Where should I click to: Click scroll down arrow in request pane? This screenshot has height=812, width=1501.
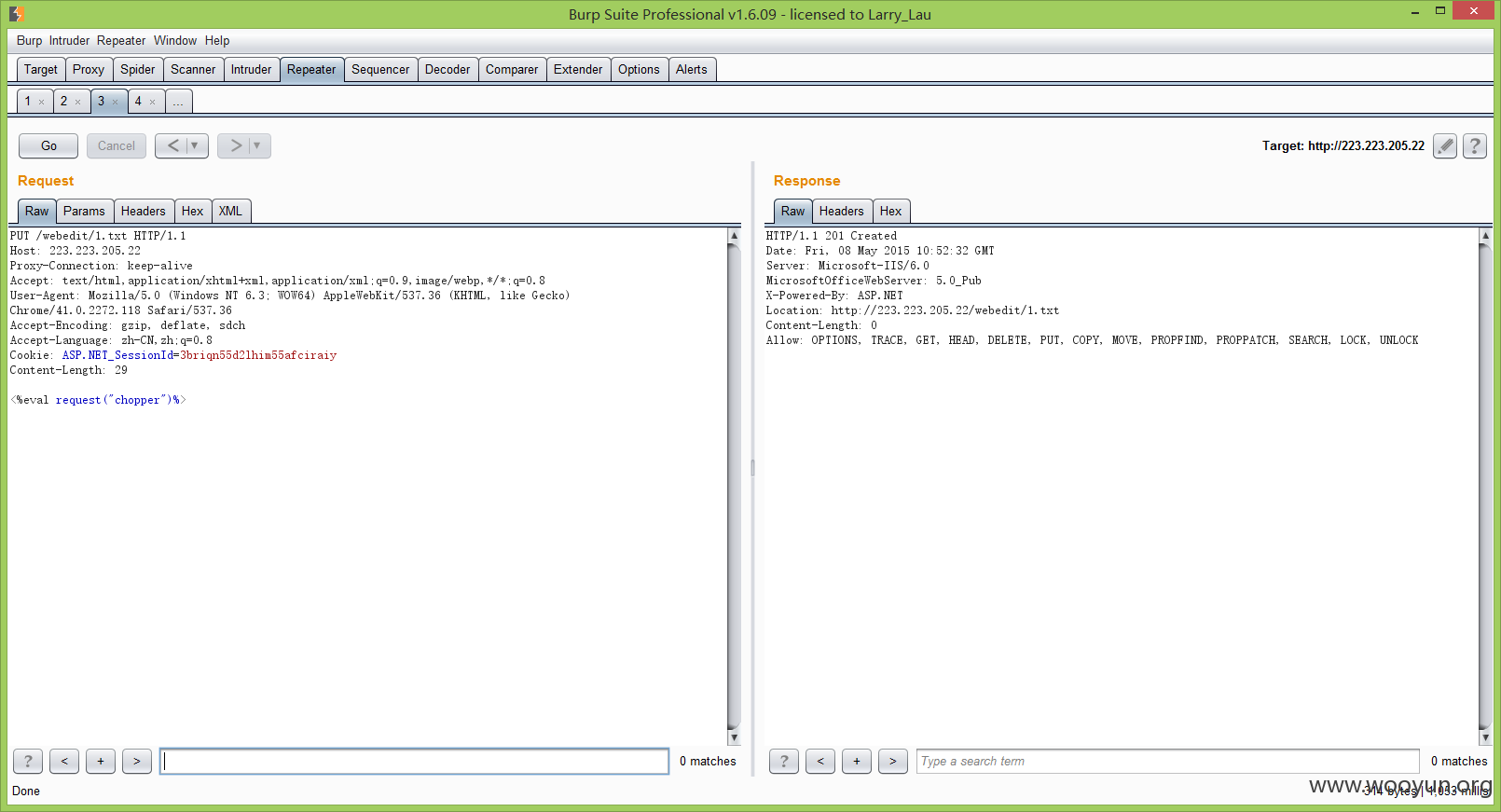pos(734,737)
